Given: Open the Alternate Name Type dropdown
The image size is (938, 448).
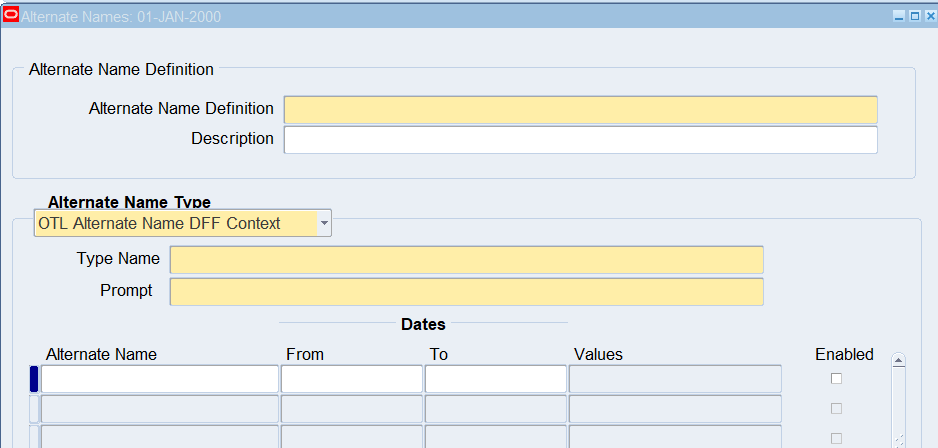Looking at the screenshot, I should [x=324, y=223].
